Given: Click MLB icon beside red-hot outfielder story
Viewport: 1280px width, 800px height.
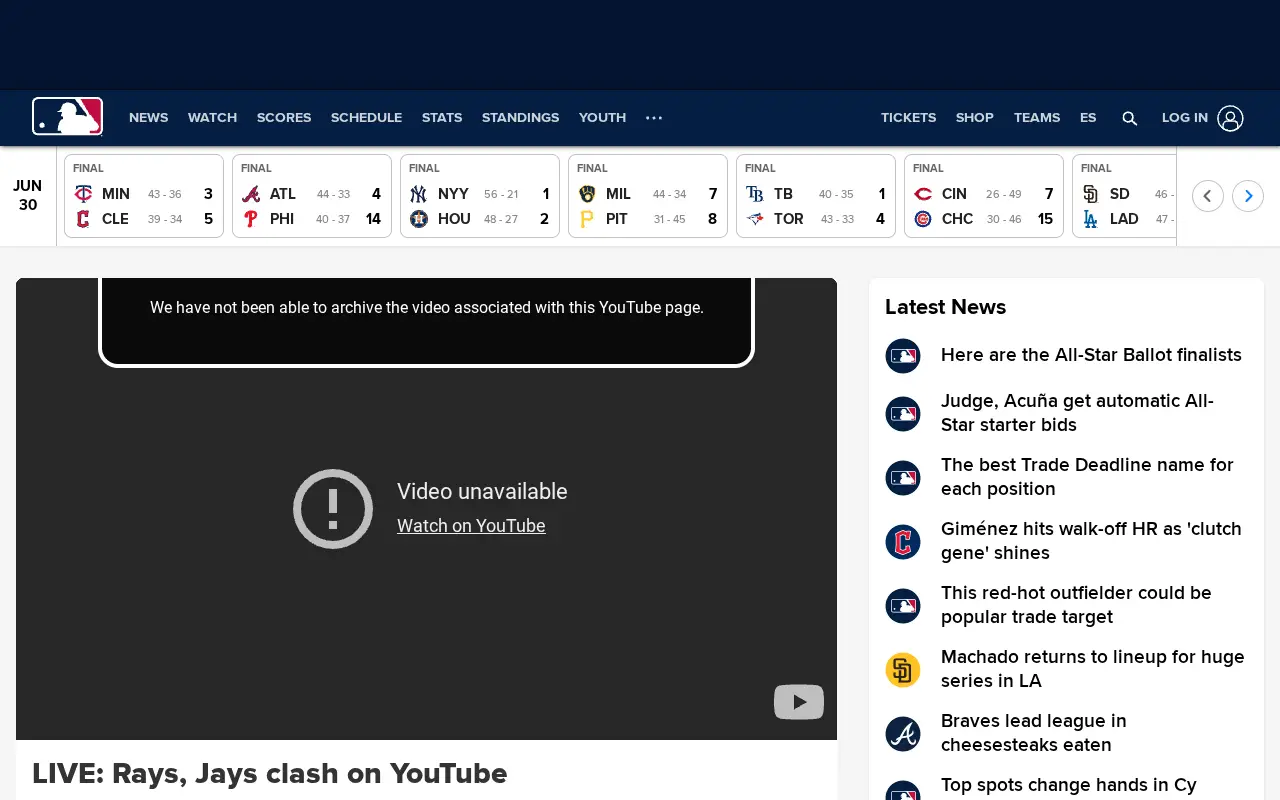Looking at the screenshot, I should 903,606.
